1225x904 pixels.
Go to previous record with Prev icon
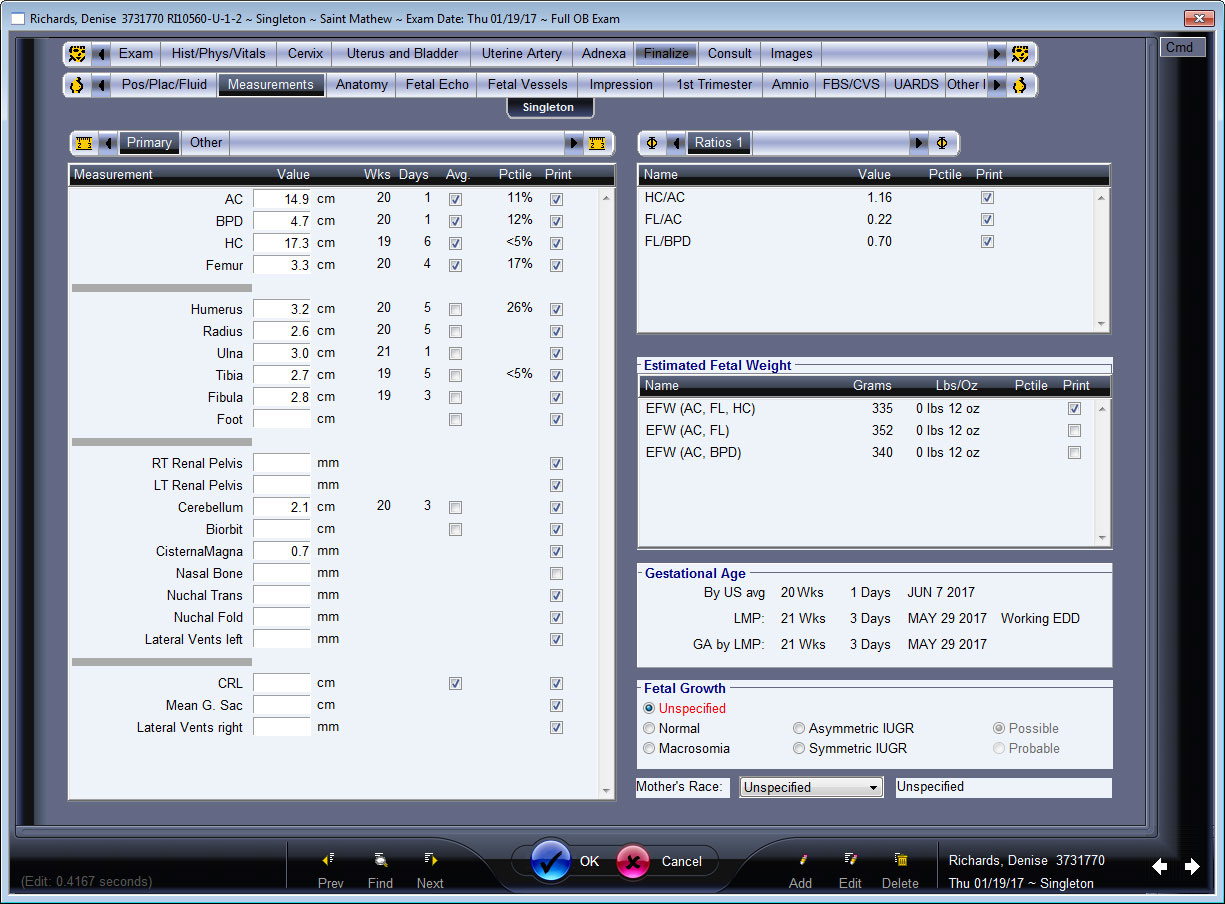(329, 859)
